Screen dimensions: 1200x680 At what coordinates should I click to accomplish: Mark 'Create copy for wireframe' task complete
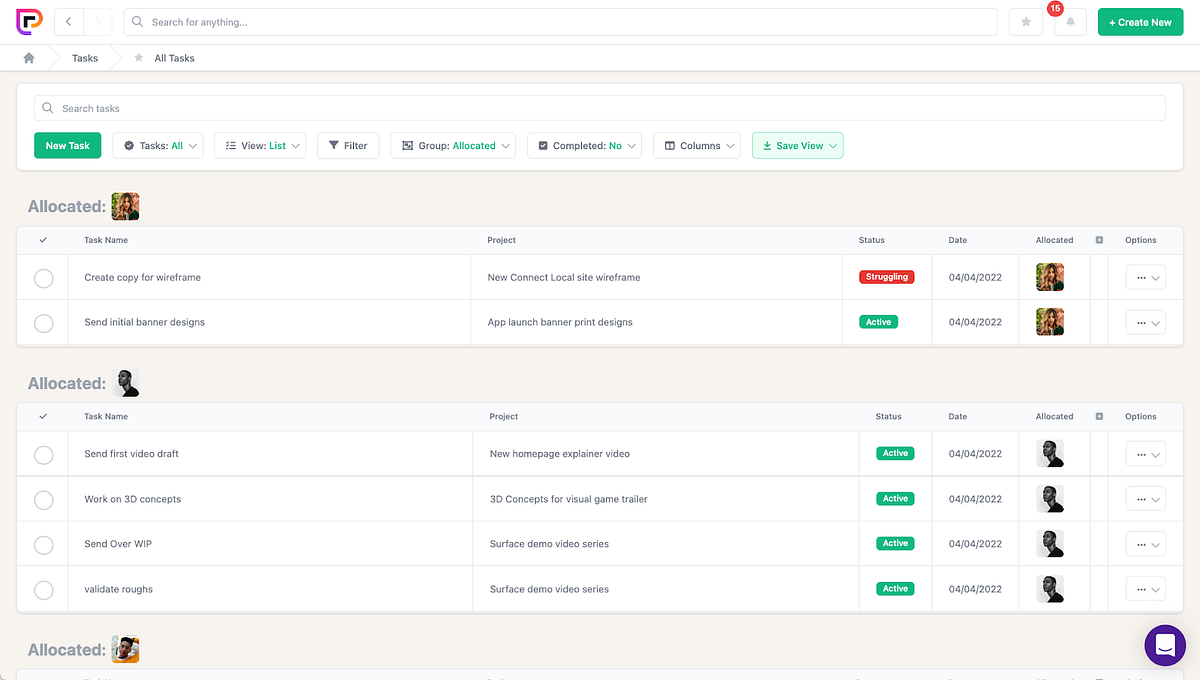(x=44, y=278)
